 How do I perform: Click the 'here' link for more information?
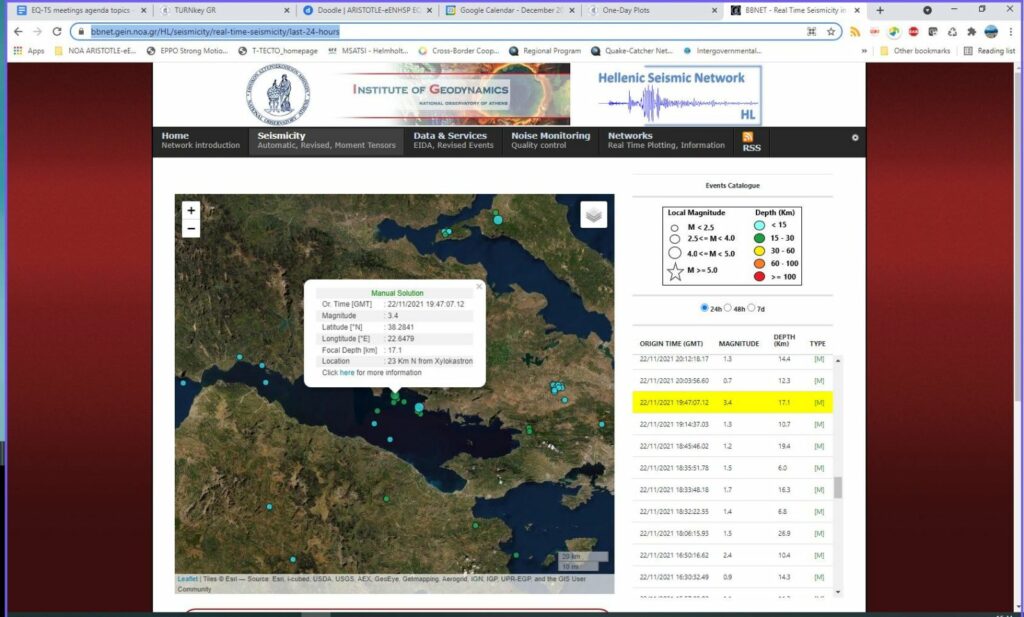pyautogui.click(x=347, y=372)
